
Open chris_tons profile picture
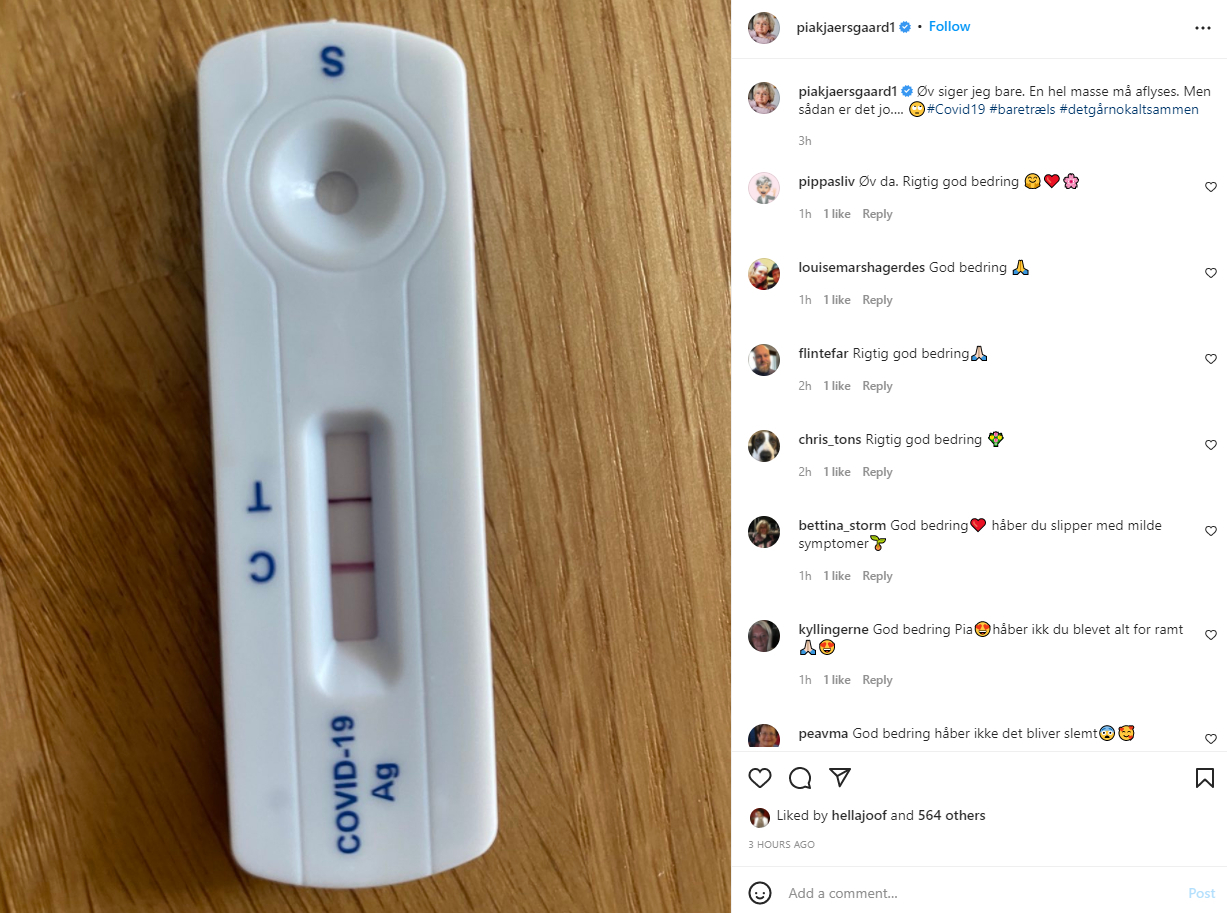pyautogui.click(x=764, y=446)
